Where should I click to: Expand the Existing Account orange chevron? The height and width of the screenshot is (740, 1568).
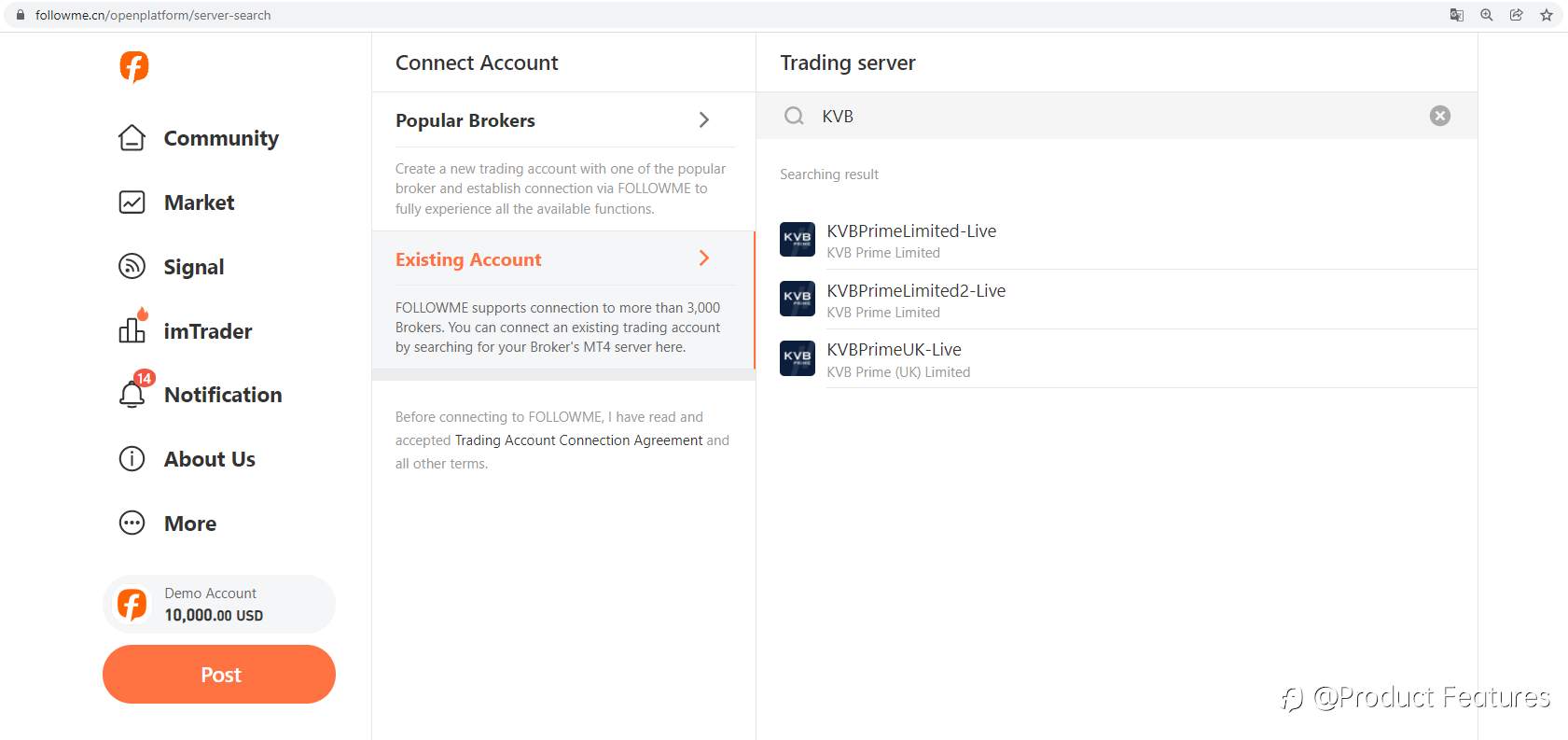point(704,258)
